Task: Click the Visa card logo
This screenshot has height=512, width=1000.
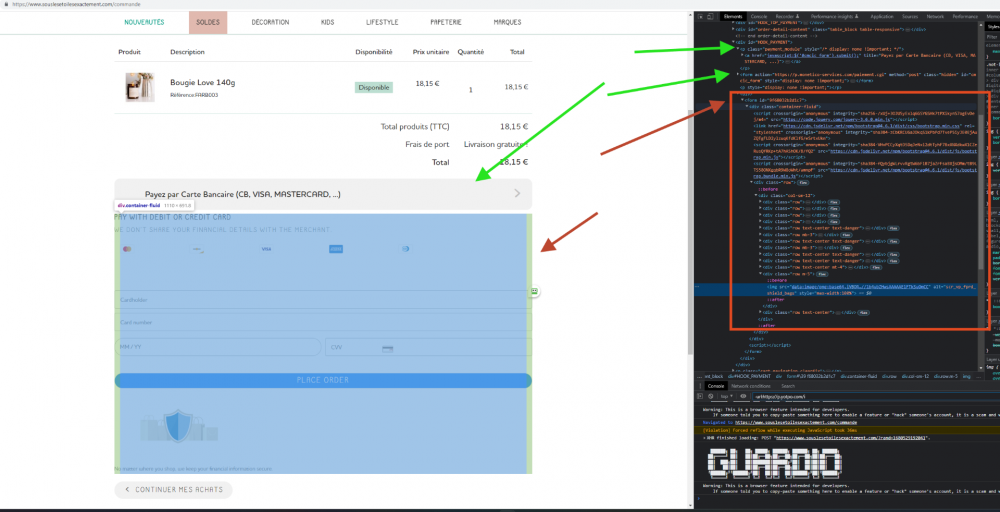Action: pos(267,249)
